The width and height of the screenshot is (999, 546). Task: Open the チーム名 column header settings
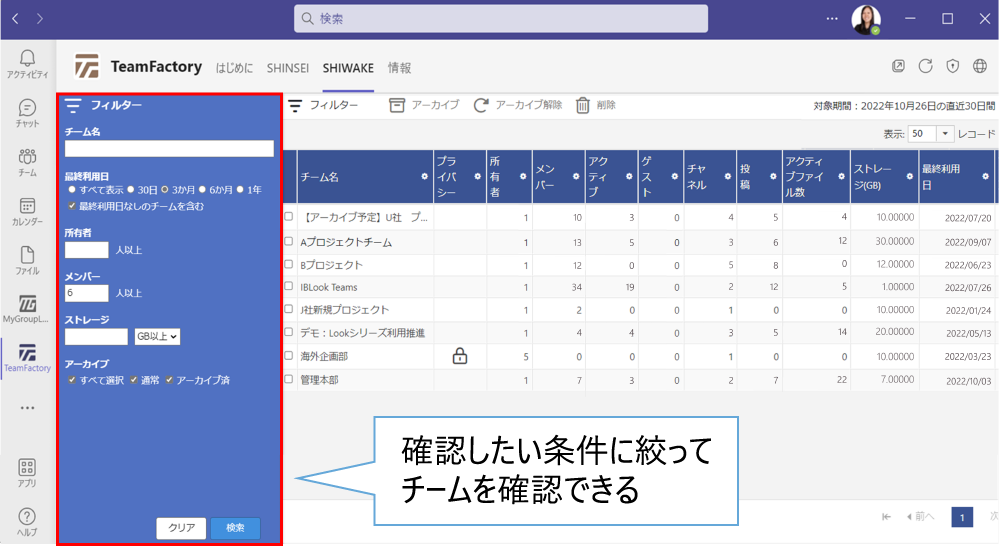(424, 176)
